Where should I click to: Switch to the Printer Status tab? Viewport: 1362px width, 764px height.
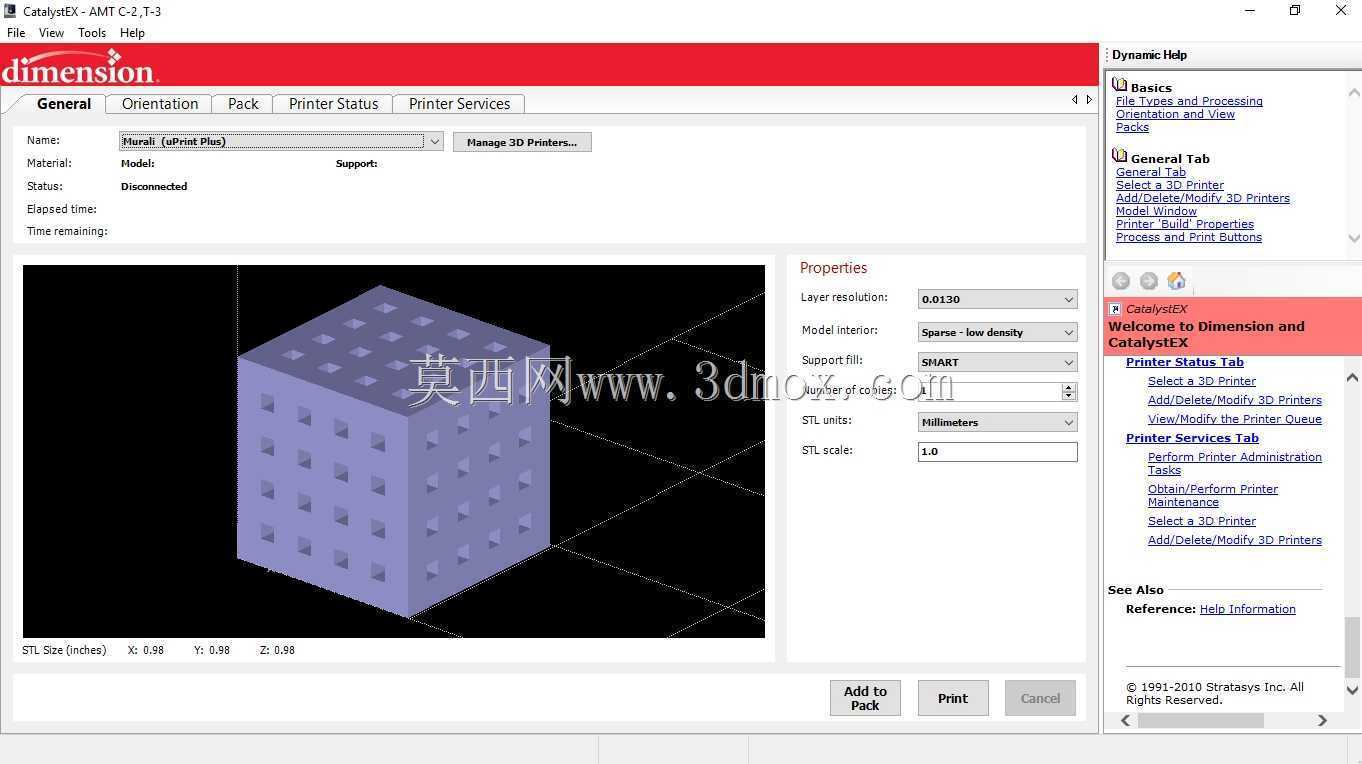click(x=333, y=104)
